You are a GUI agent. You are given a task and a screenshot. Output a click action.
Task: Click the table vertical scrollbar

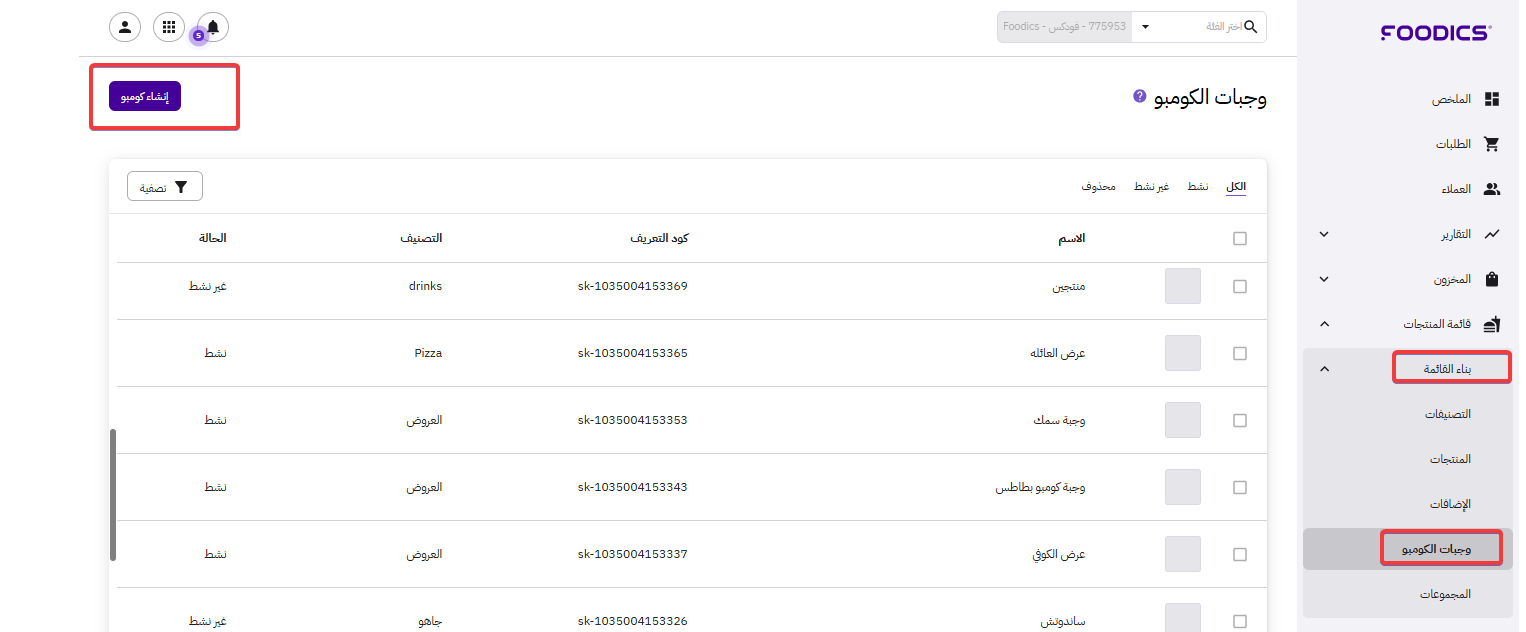113,494
